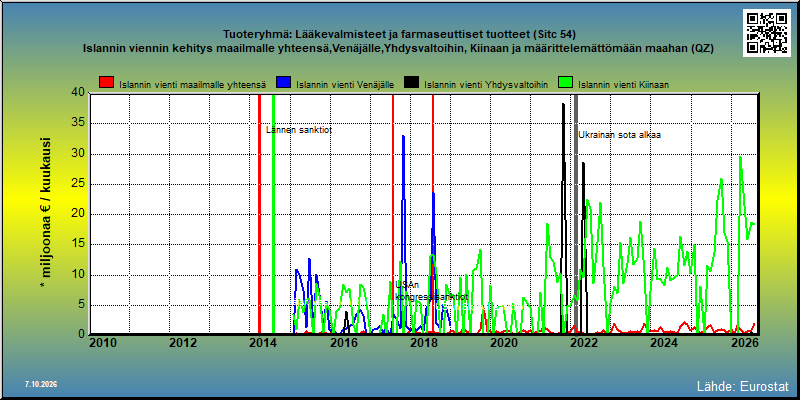Select legend label 'Islannin vienti Yhdysvaltoihin'
The height and width of the screenshot is (400, 800).
click(486, 85)
